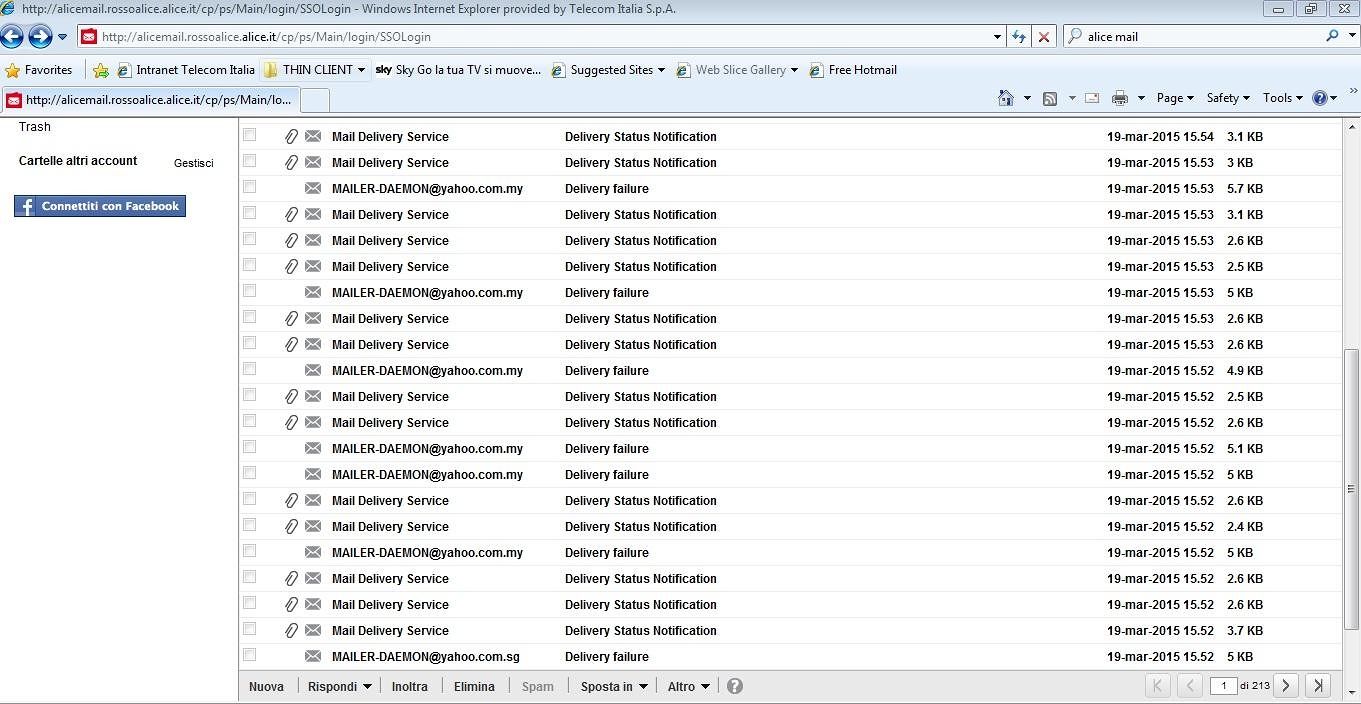This screenshot has width=1361, height=704.
Task: Click the Connettiti con Facebook button
Action: tap(100, 206)
